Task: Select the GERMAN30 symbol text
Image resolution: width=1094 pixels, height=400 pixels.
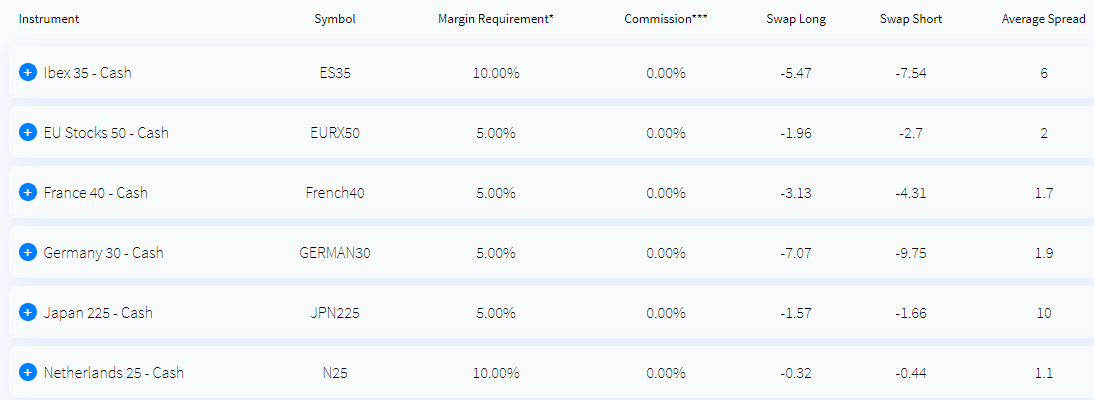Action: (x=335, y=253)
